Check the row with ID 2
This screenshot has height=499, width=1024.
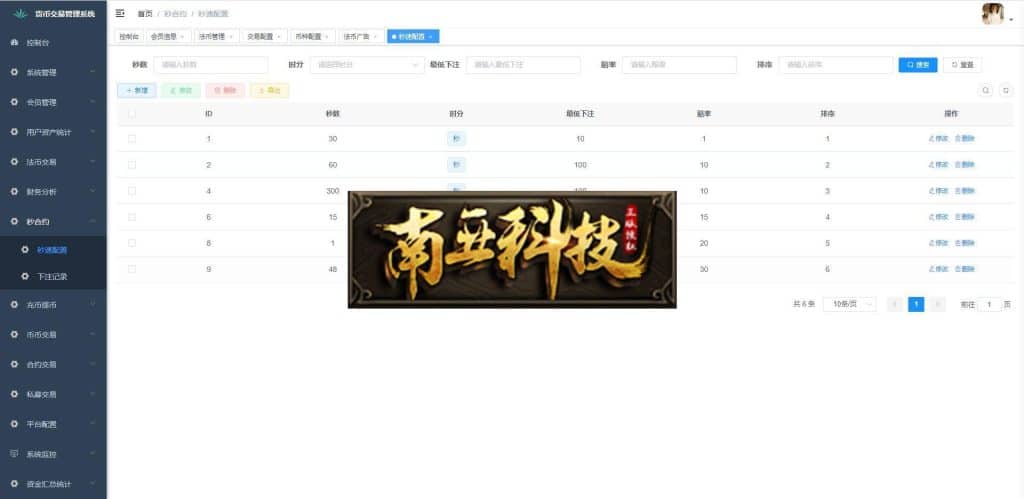[132, 165]
